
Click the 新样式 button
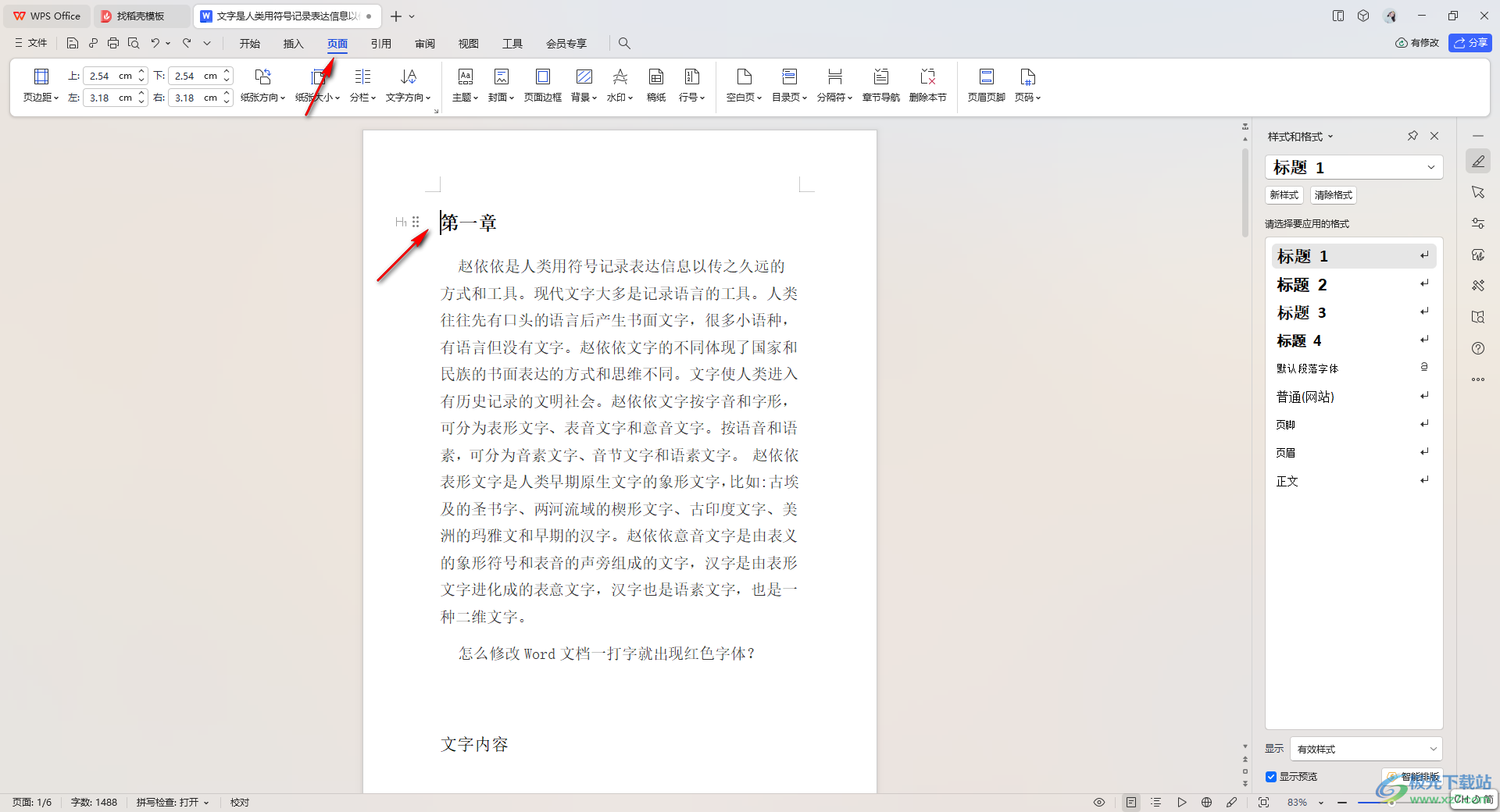[1284, 195]
